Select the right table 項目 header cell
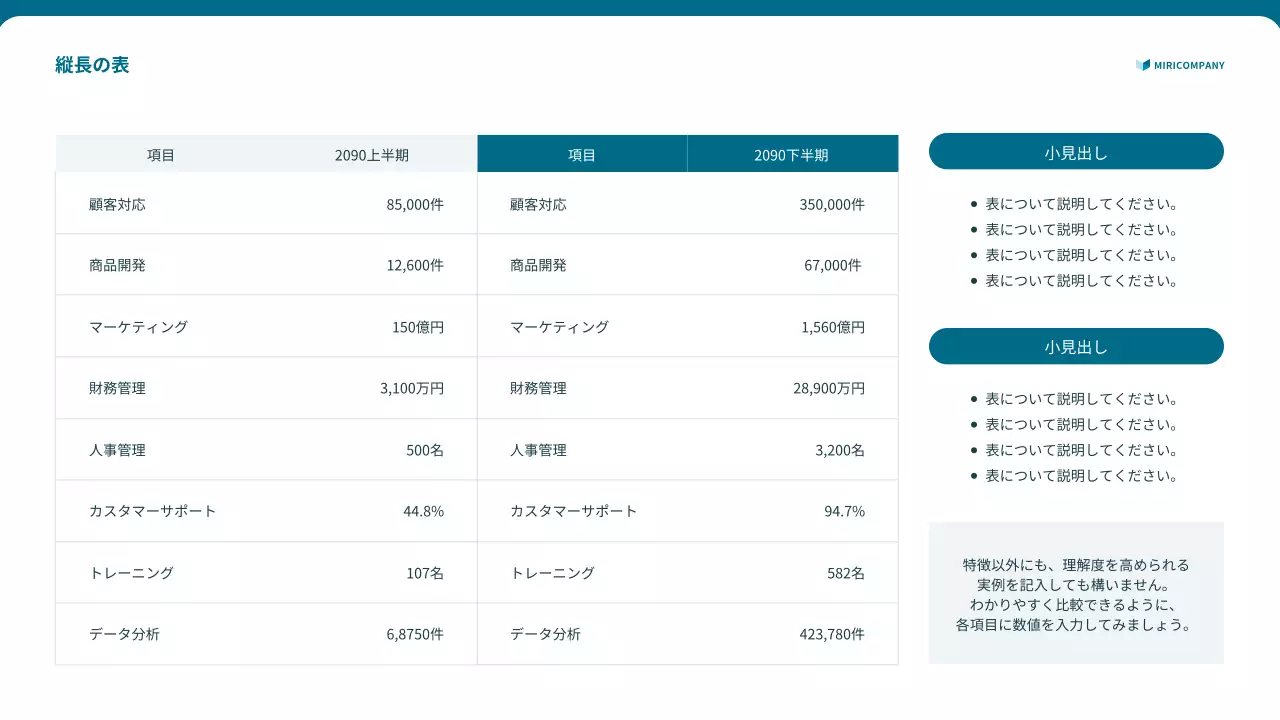The width and height of the screenshot is (1280, 720). 582,153
